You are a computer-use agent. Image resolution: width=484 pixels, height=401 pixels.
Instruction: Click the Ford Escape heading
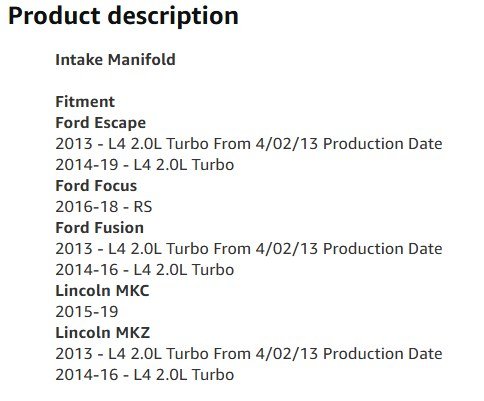[101, 123]
